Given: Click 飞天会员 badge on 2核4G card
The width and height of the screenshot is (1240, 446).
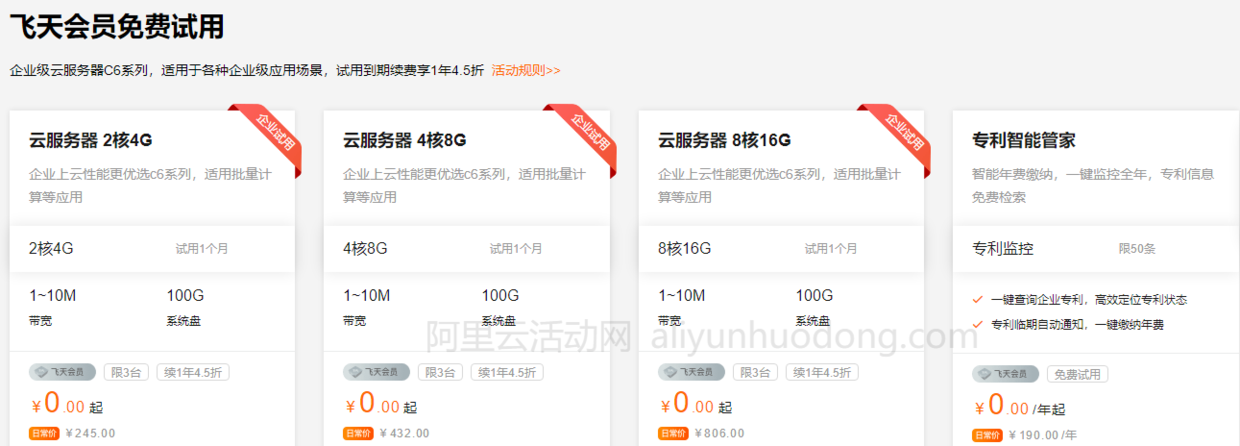Looking at the screenshot, I should point(62,372).
